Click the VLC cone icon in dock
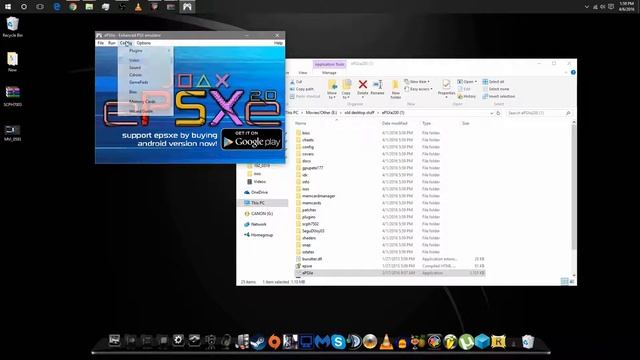The image size is (640, 360). point(386,342)
